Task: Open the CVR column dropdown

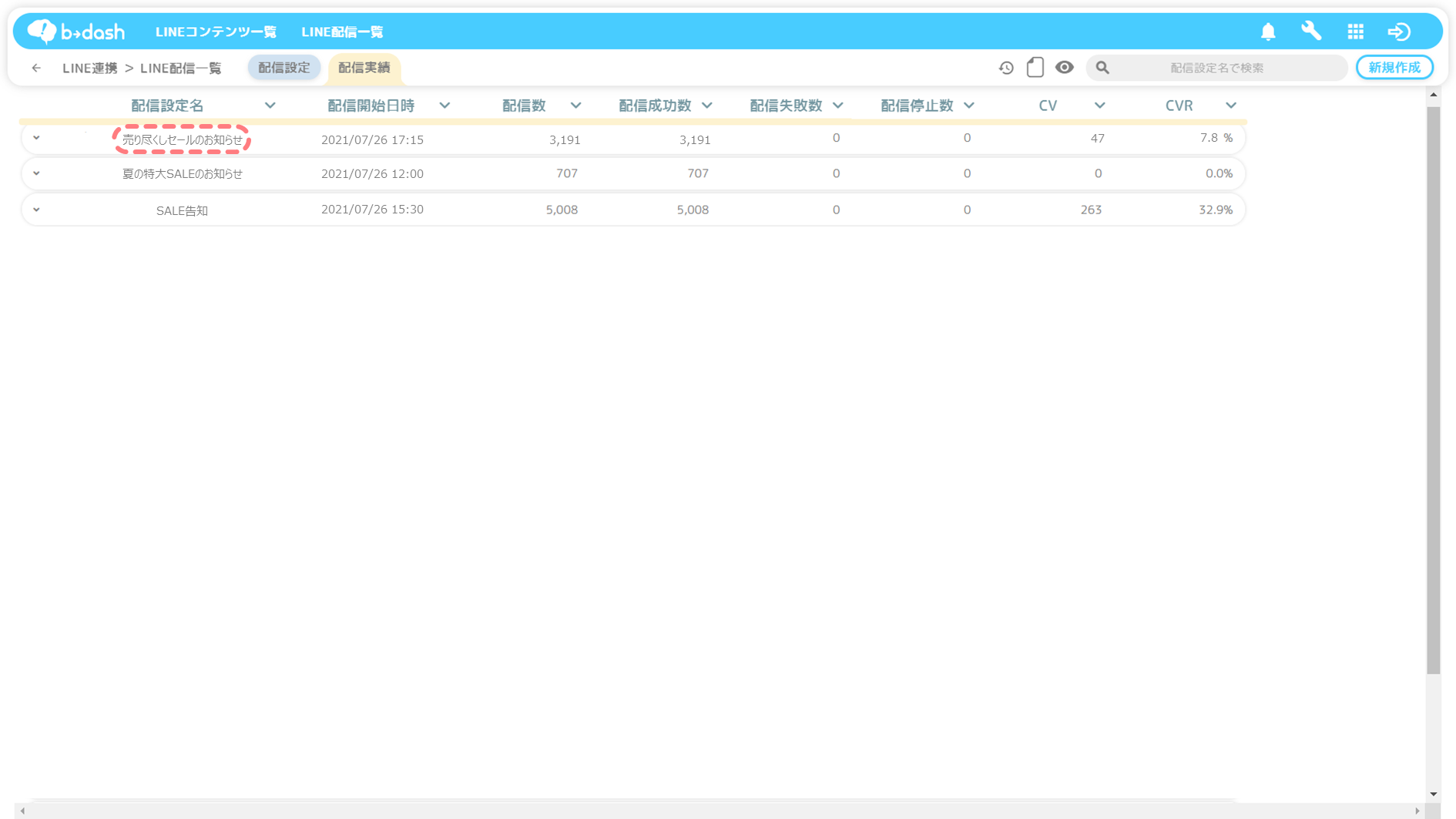Action: [x=1230, y=106]
